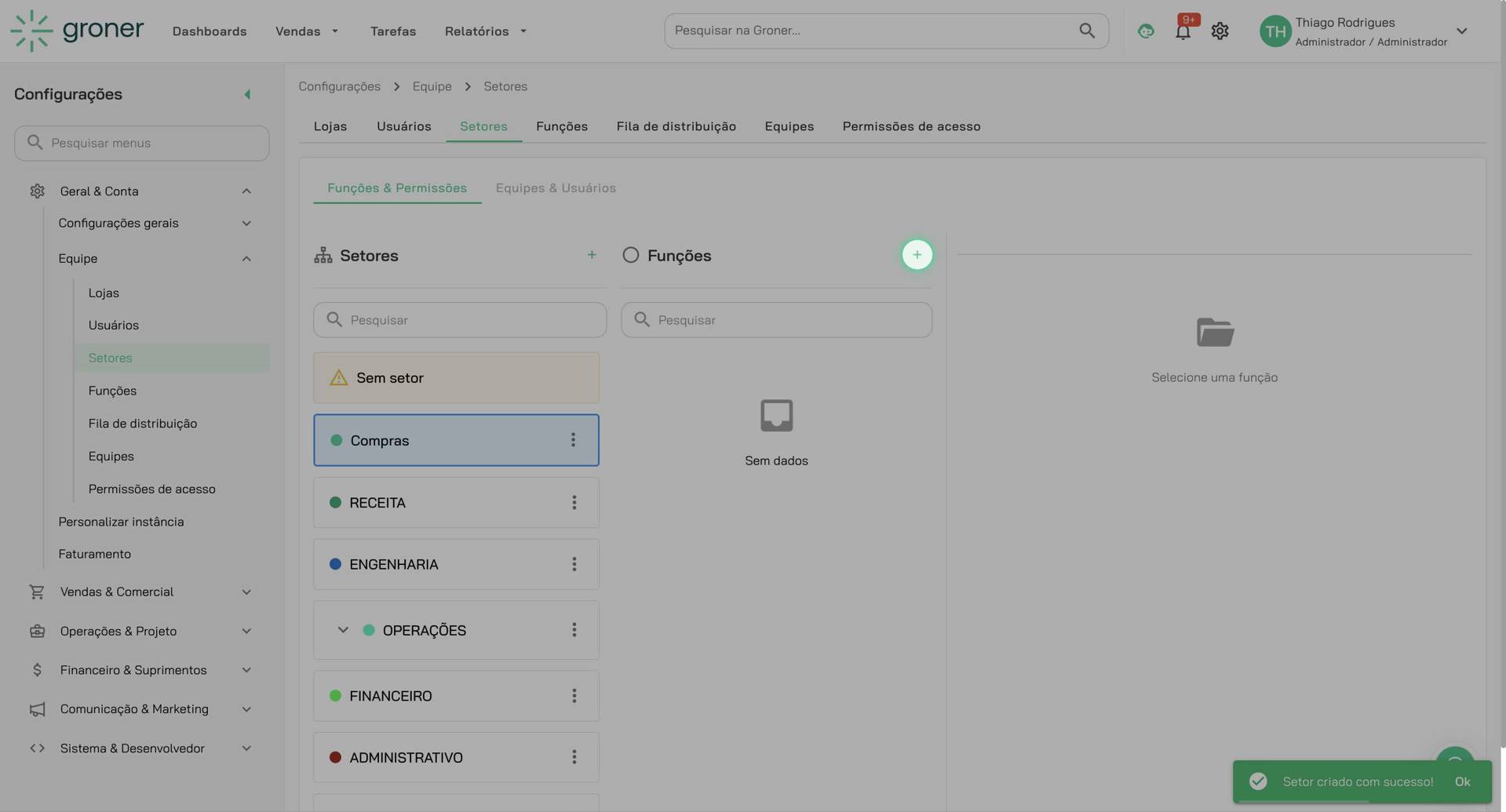The image size is (1506, 812).
Task: Expand the Vendas dropdown in the top bar
Action: pos(306,31)
